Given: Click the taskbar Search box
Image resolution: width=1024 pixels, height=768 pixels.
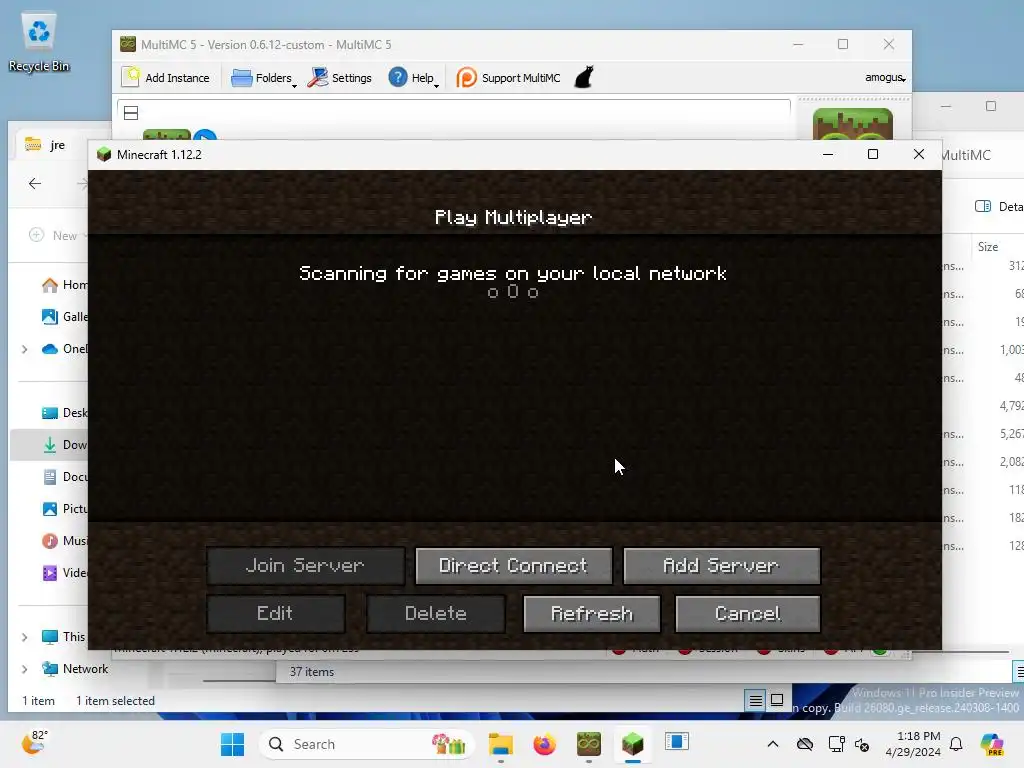Looking at the screenshot, I should coord(366,744).
